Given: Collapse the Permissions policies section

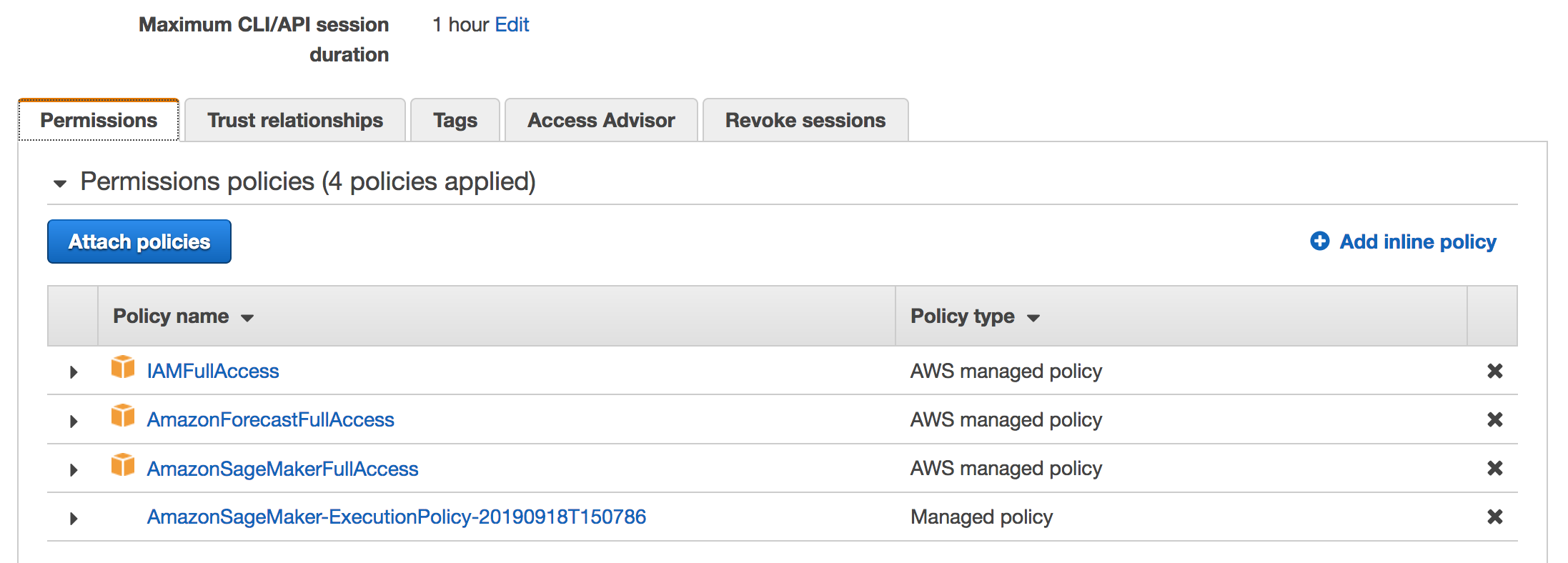Looking at the screenshot, I should tap(60, 184).
